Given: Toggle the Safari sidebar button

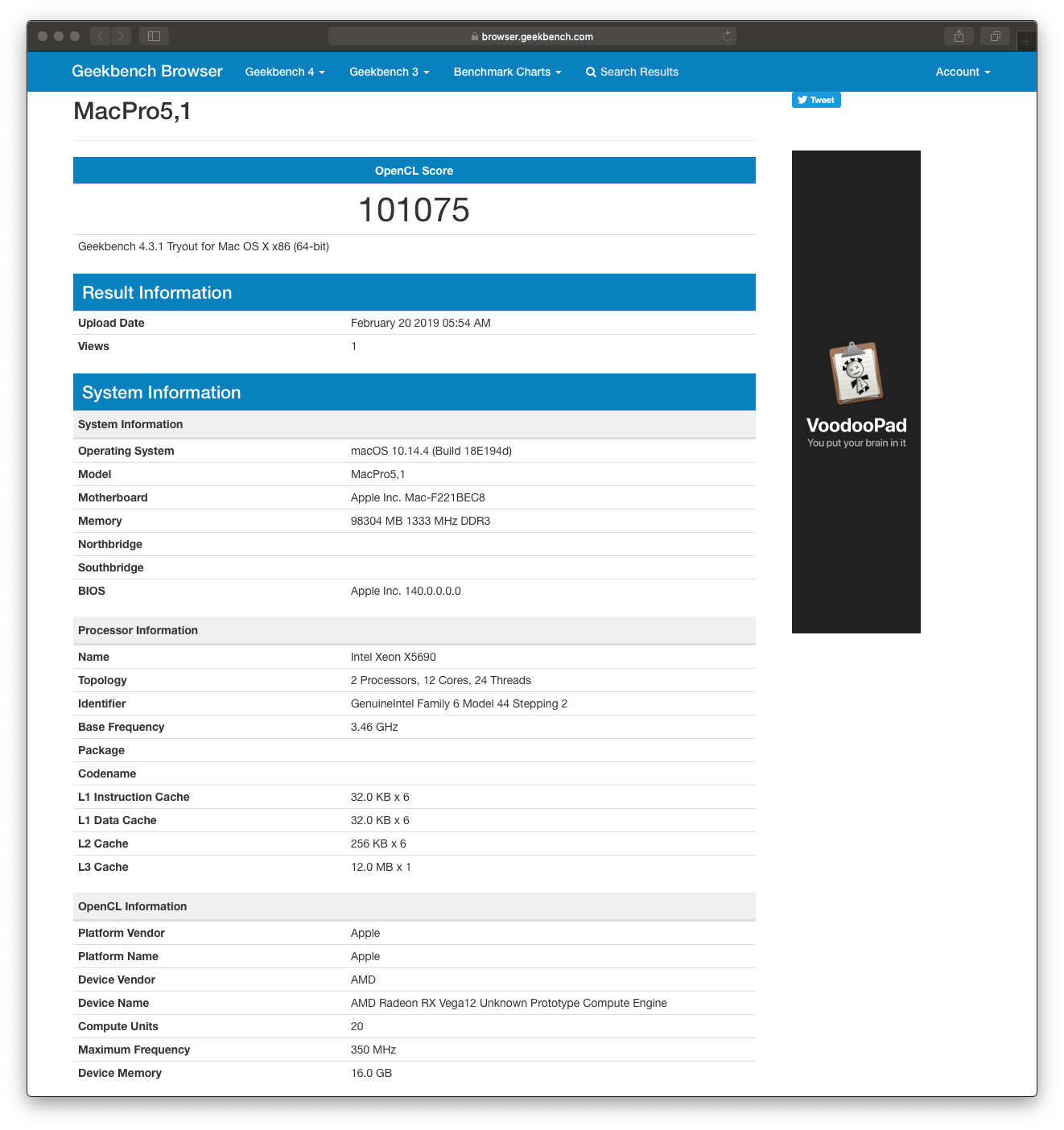Looking at the screenshot, I should (154, 36).
